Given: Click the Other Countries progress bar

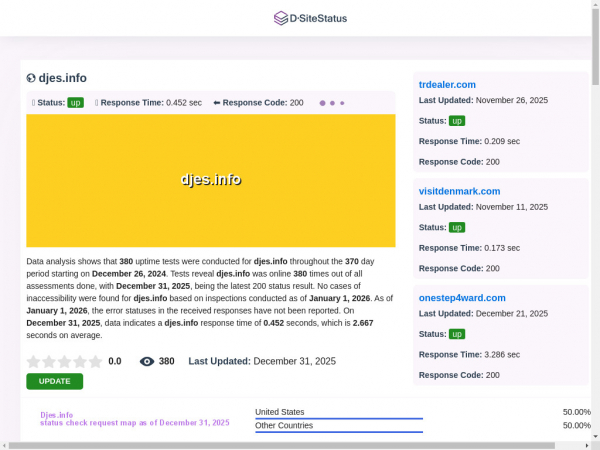Looking at the screenshot, I should (339, 433).
